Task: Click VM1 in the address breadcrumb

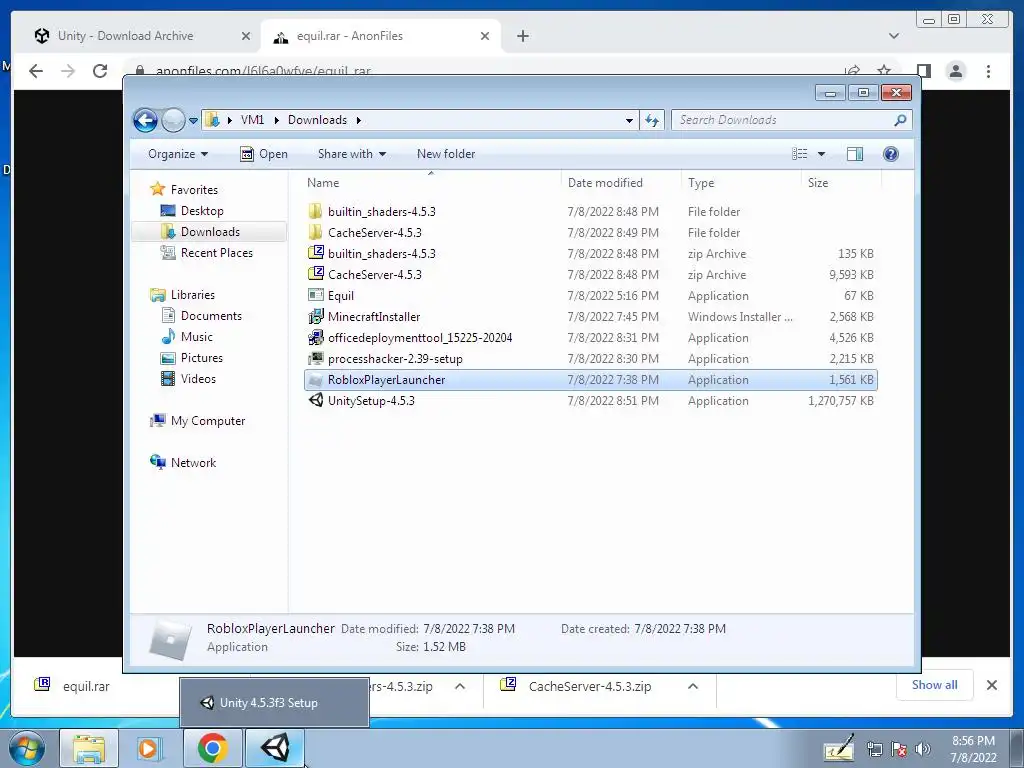Action: click(x=252, y=120)
